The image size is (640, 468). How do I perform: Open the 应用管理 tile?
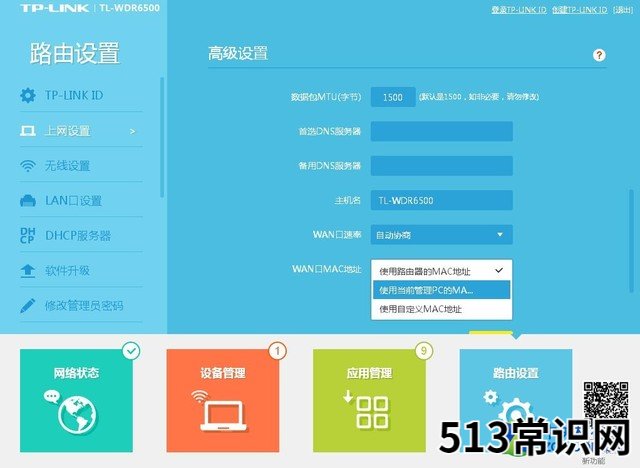[369, 400]
